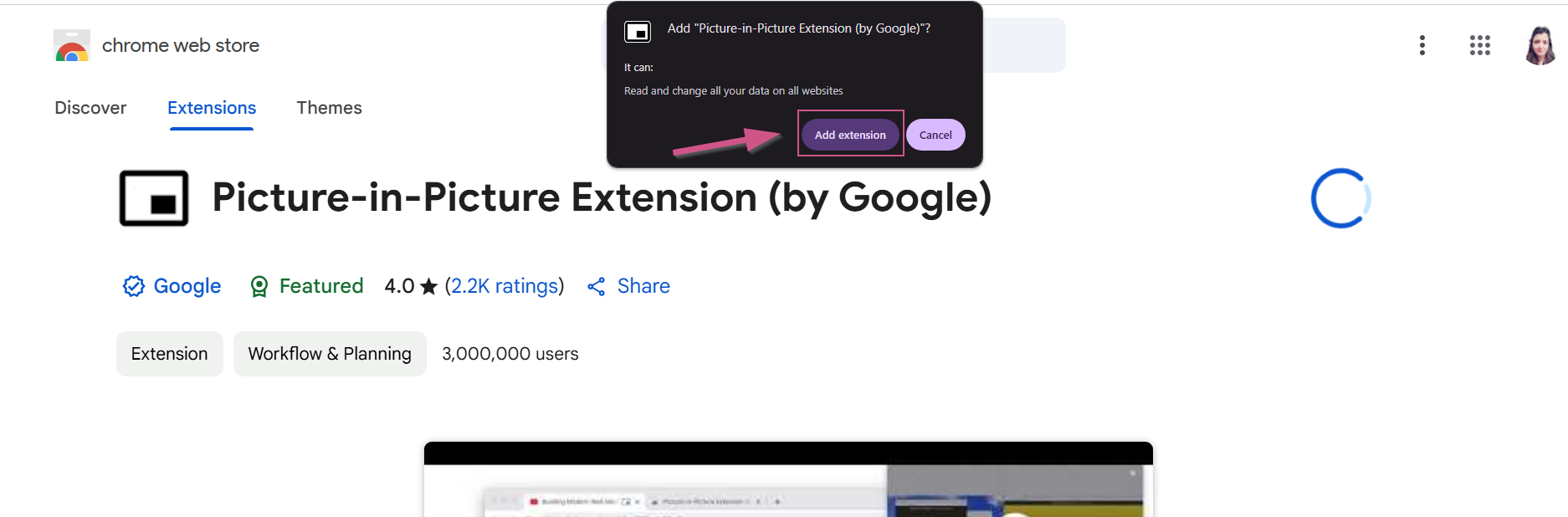Click the loading spinner beside the extension title
Image resolution: width=1568 pixels, height=517 pixels.
click(1340, 198)
